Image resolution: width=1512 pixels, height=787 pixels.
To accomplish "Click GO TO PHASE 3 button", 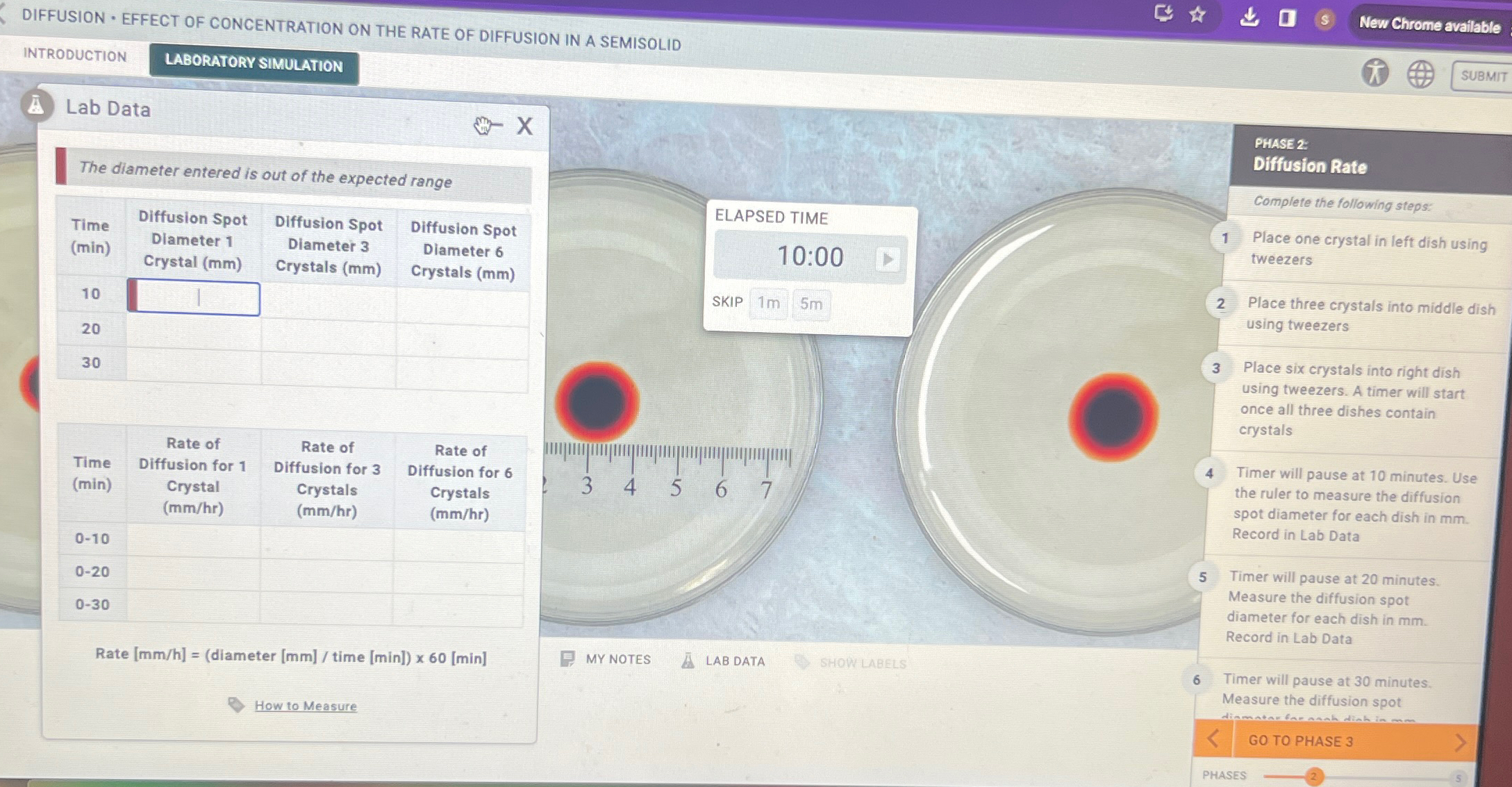I will click(x=1301, y=740).
